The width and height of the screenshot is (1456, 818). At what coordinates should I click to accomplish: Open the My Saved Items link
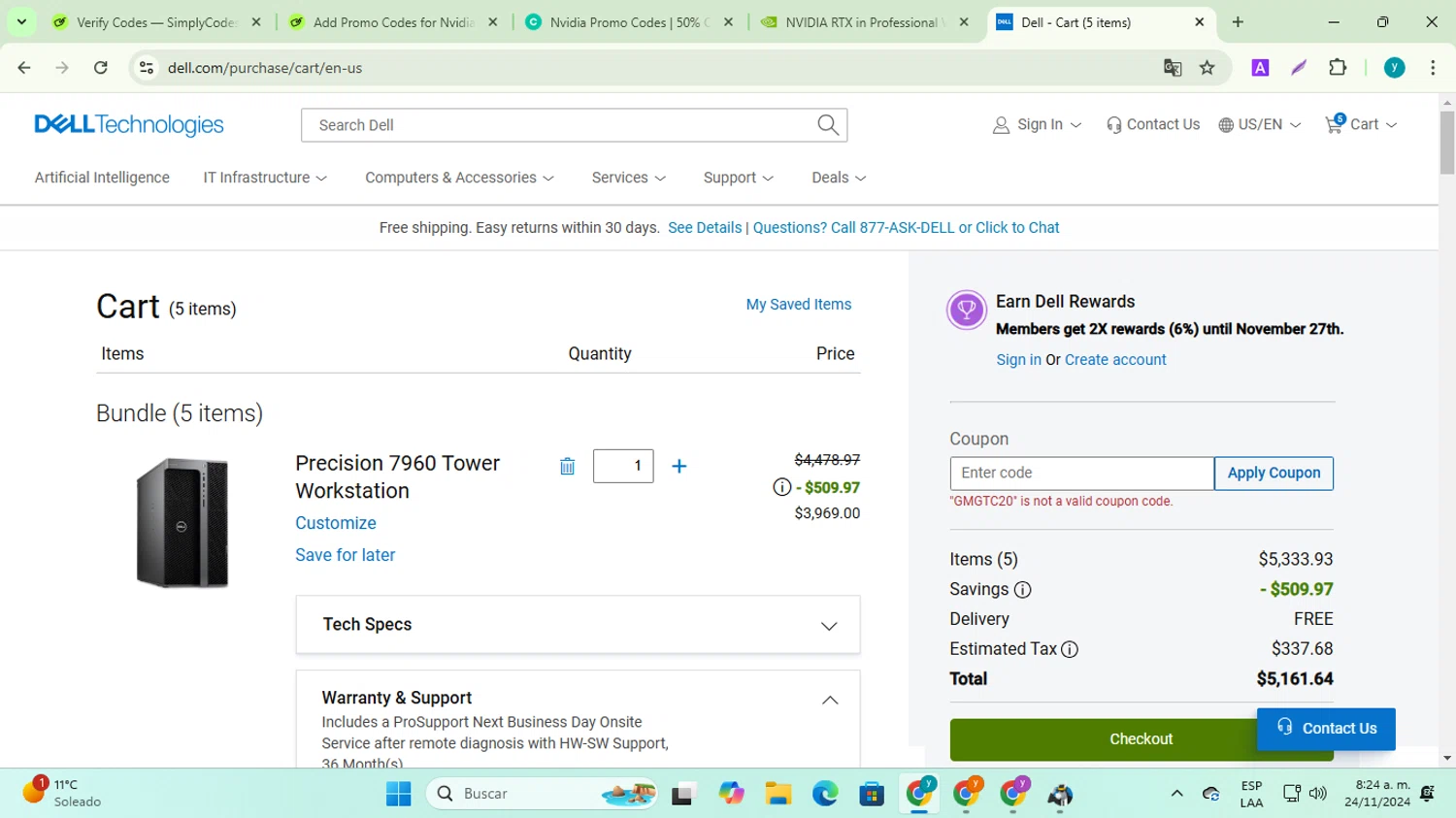[798, 305]
